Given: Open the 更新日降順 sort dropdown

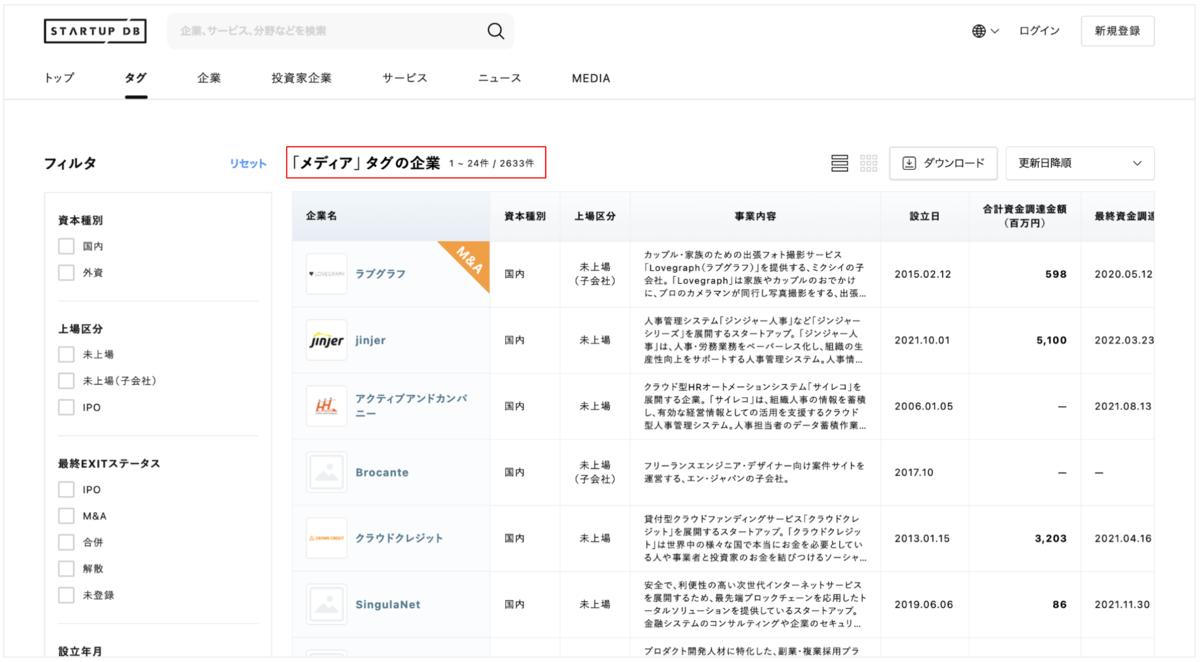Looking at the screenshot, I should 1080,163.
